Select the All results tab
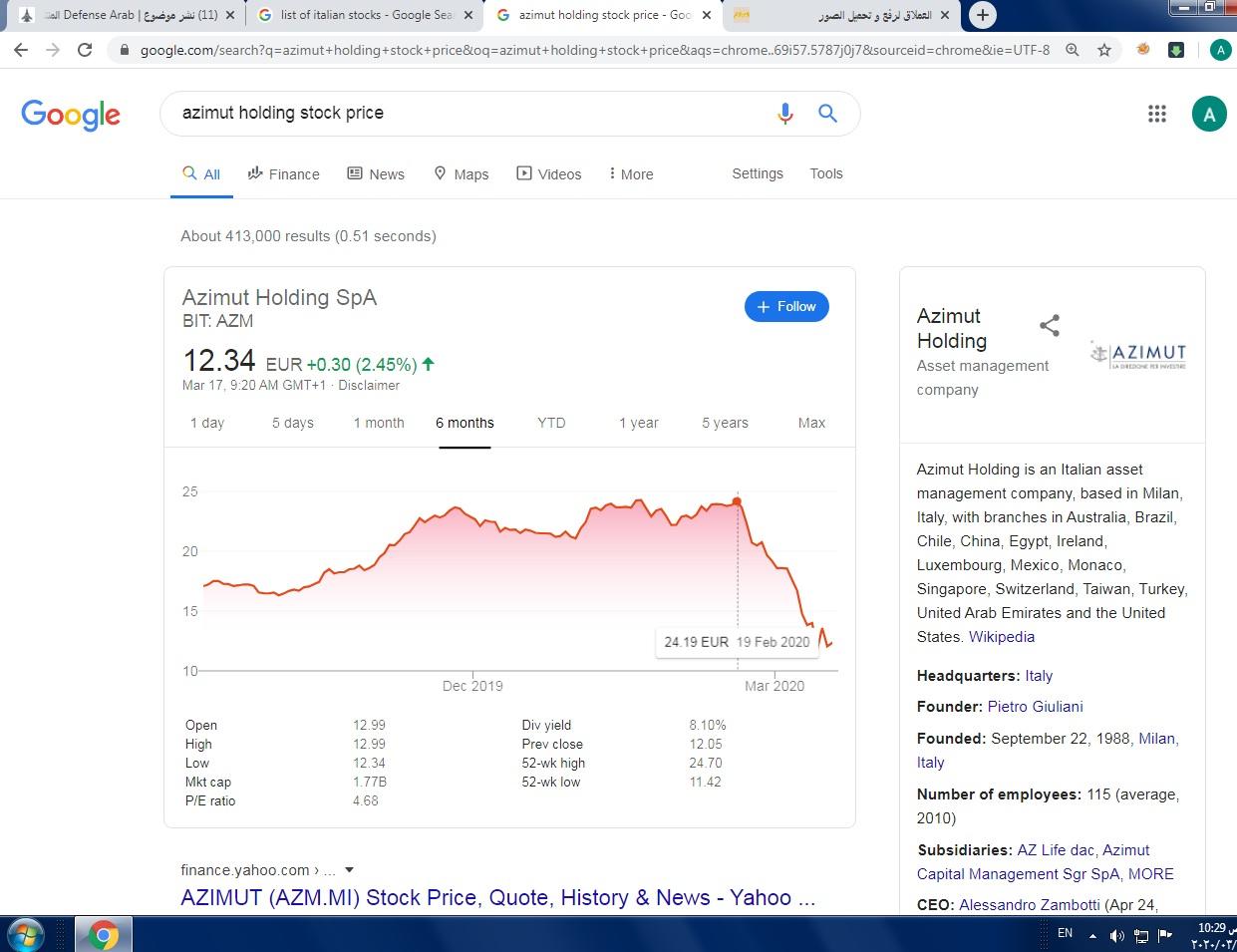The height and width of the screenshot is (952, 1237). pyautogui.click(x=201, y=173)
